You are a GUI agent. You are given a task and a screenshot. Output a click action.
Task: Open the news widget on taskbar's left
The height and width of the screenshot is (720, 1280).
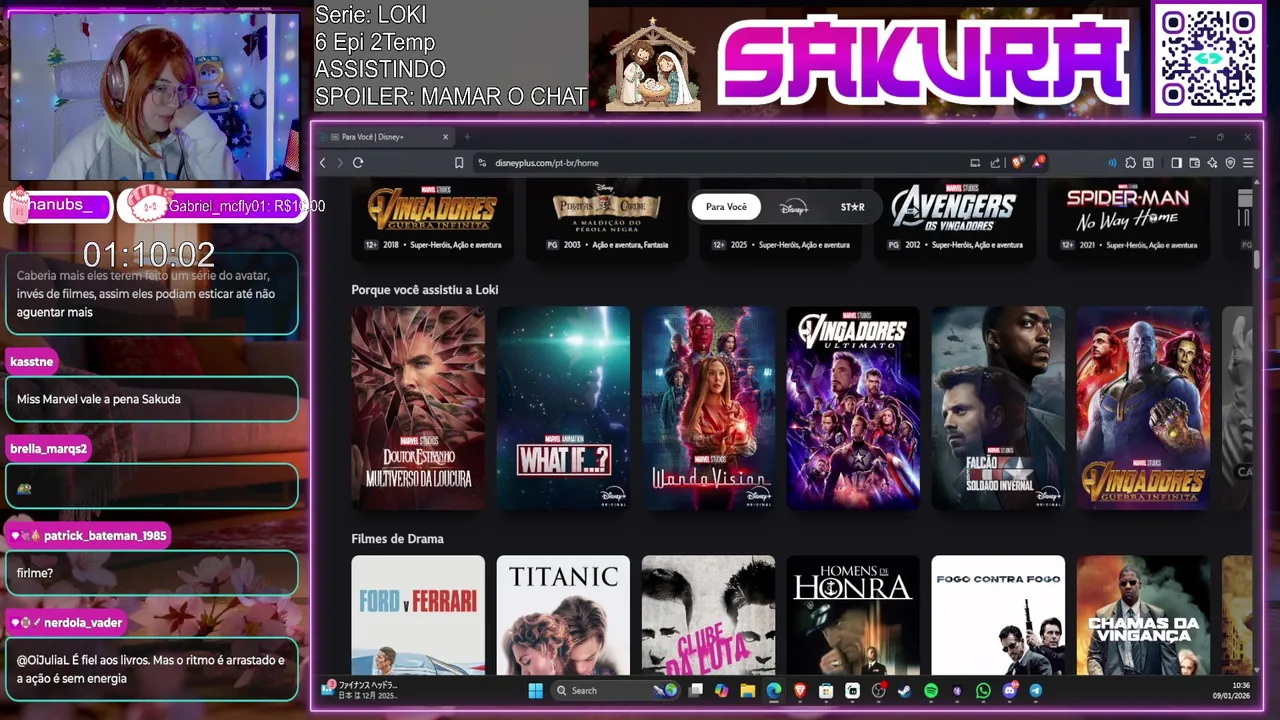pyautogui.click(x=360, y=690)
